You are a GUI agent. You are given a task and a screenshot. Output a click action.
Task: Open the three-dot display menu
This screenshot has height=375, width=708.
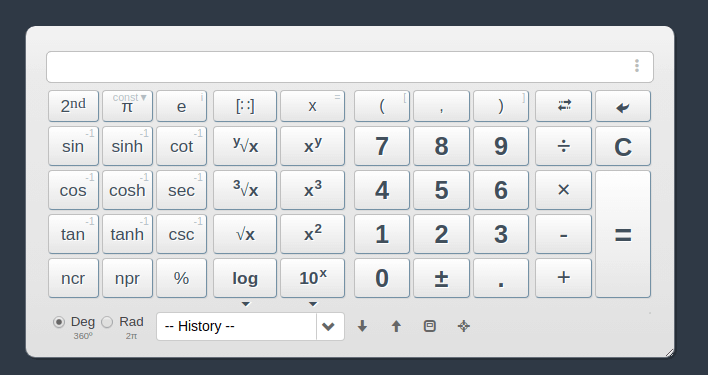pyautogui.click(x=637, y=66)
